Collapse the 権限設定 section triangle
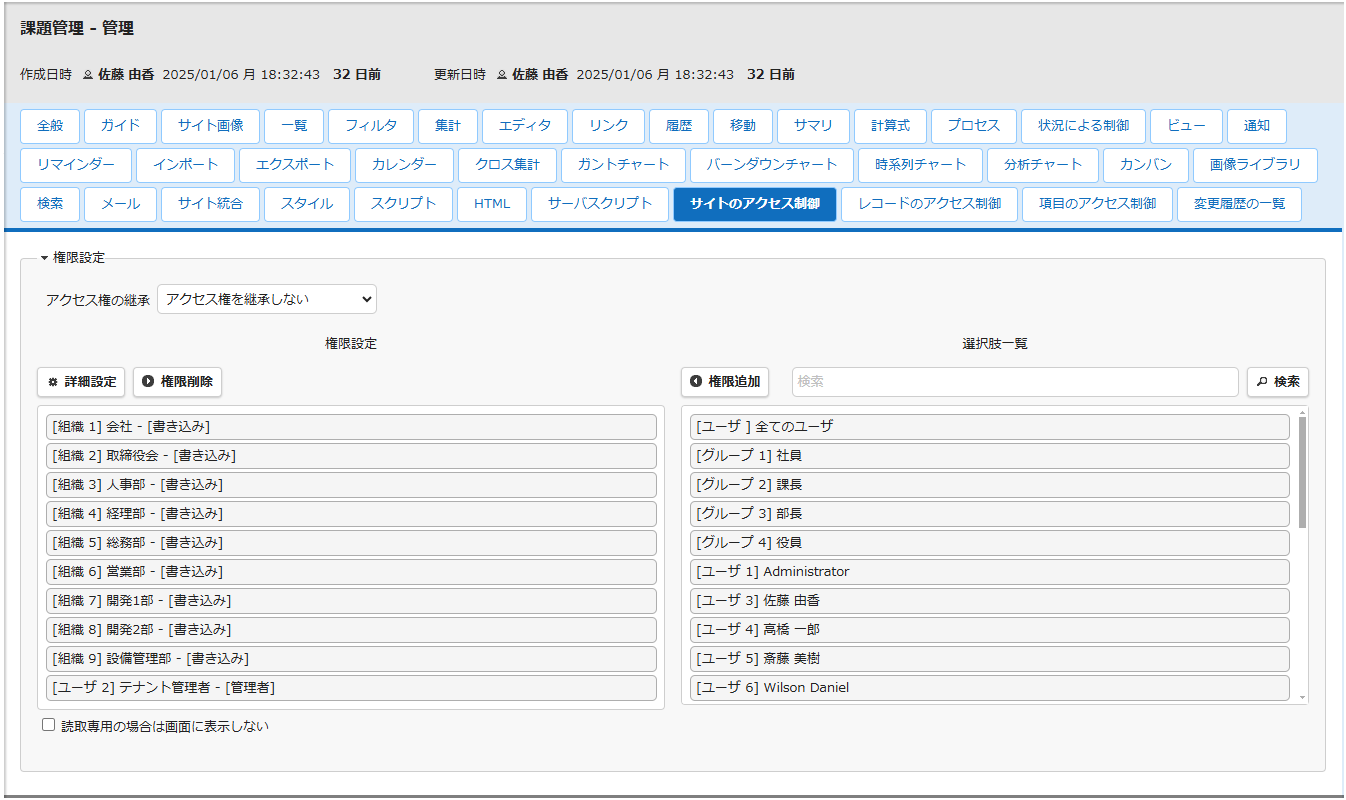 [45, 258]
